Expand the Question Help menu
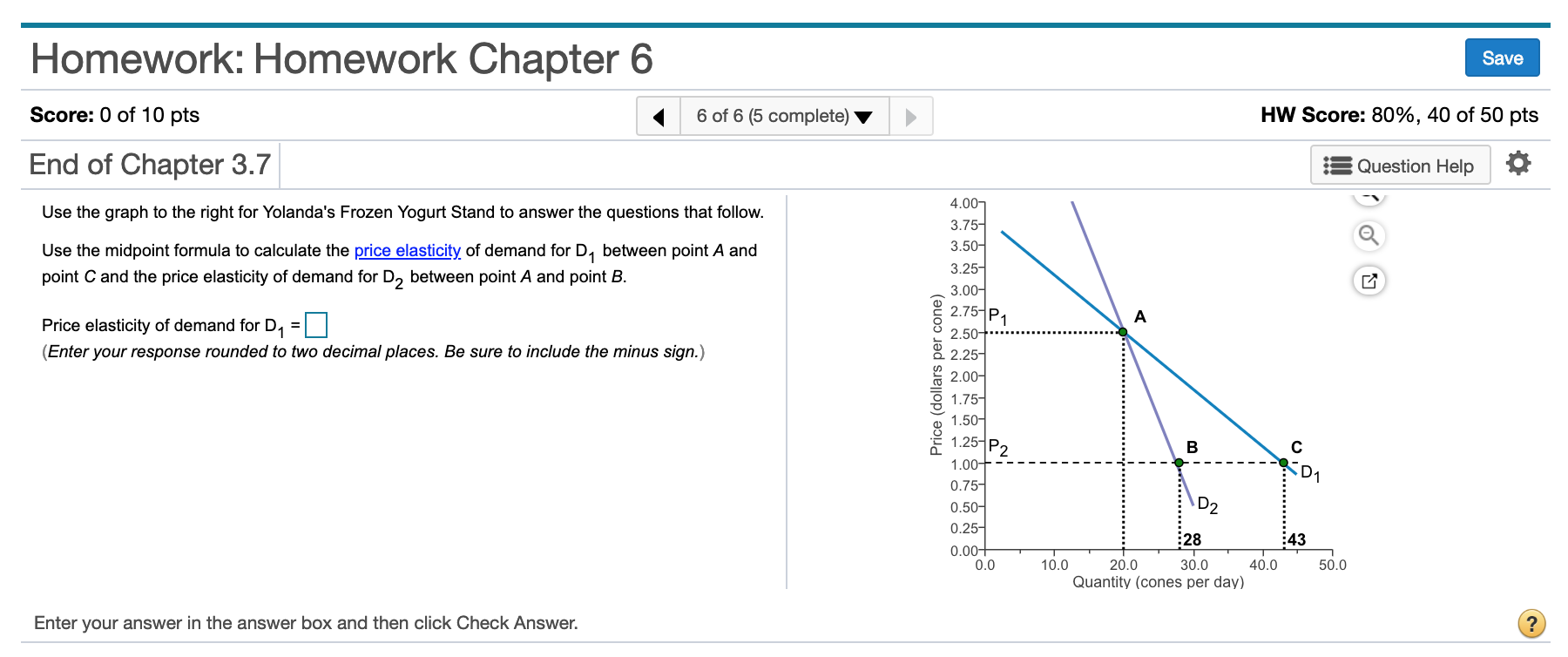1568x657 pixels. [x=1399, y=166]
